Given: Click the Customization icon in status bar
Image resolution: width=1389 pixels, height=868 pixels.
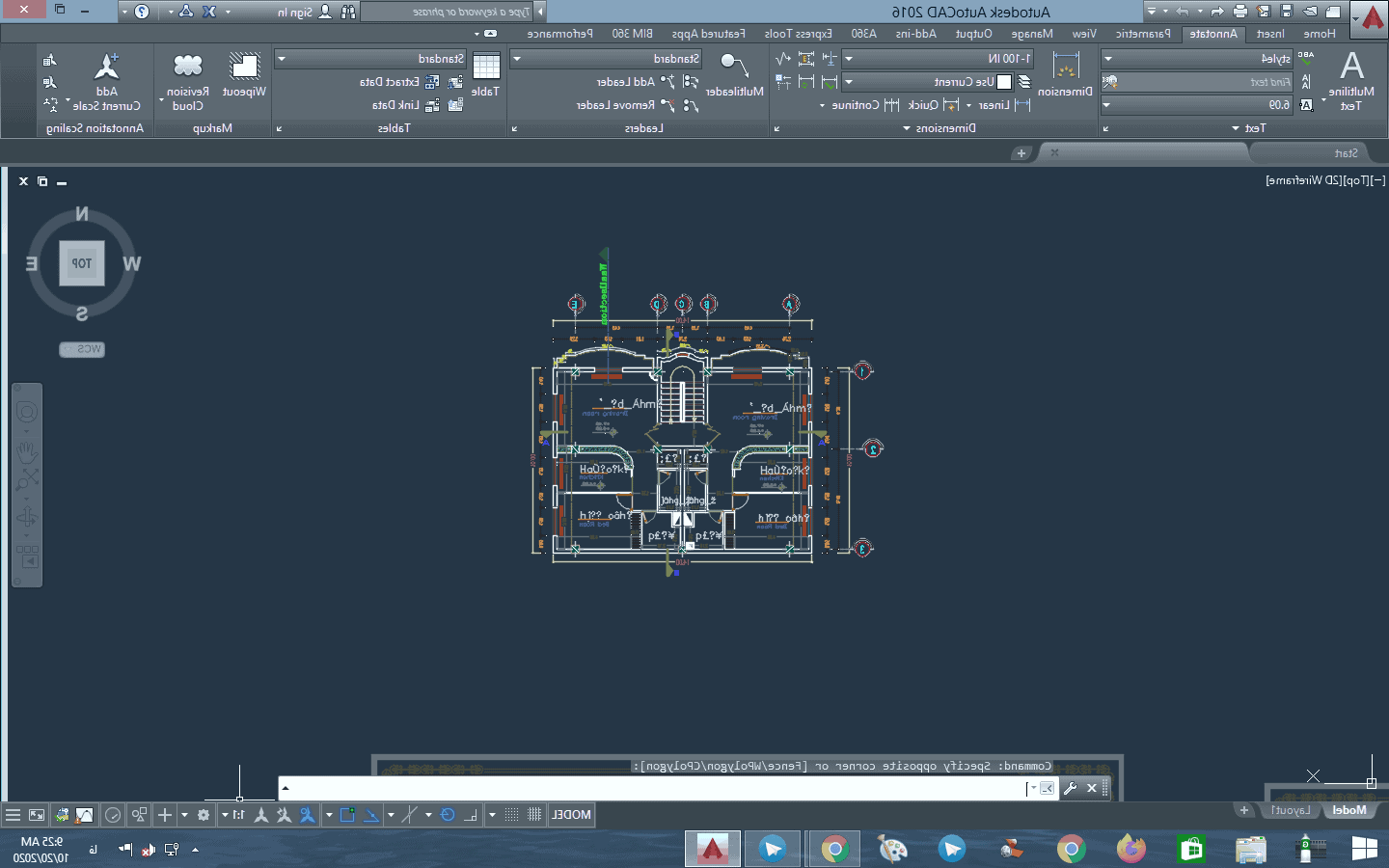Looking at the screenshot, I should [x=13, y=815].
